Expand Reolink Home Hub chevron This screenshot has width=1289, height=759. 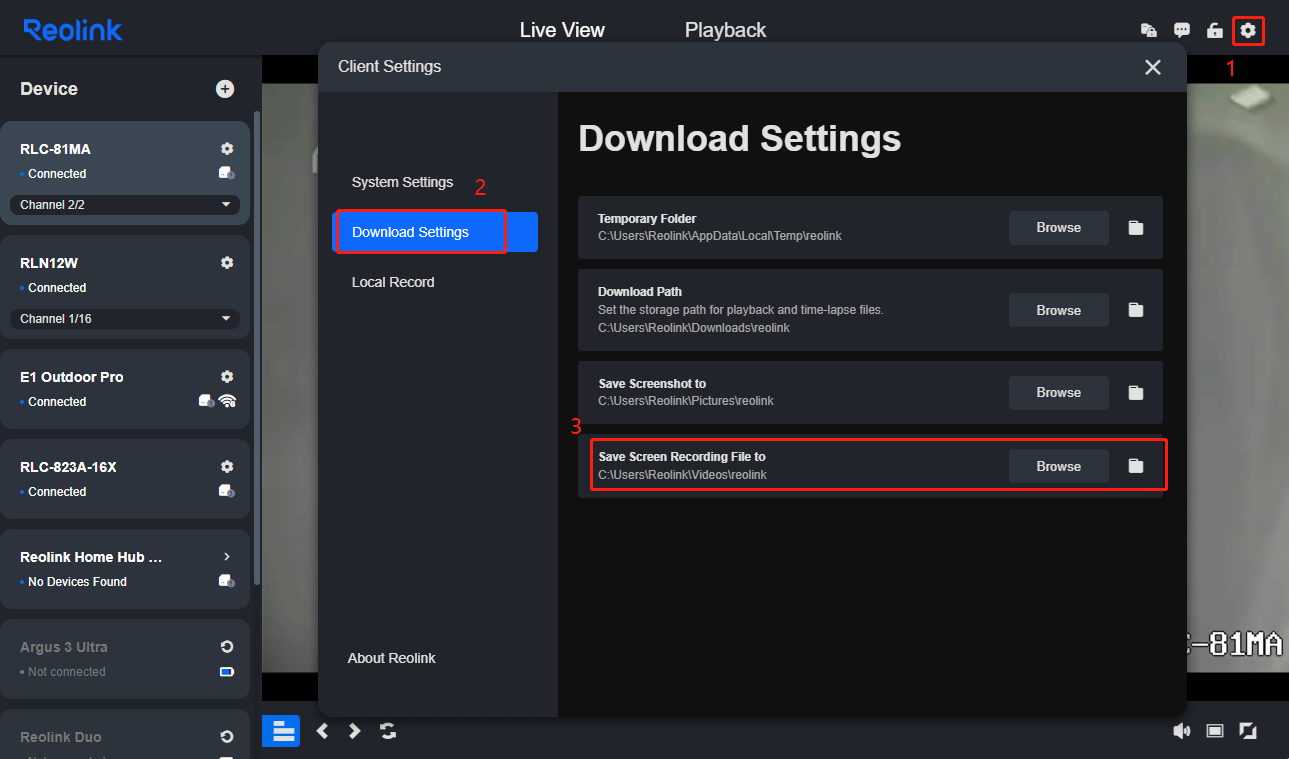point(227,557)
